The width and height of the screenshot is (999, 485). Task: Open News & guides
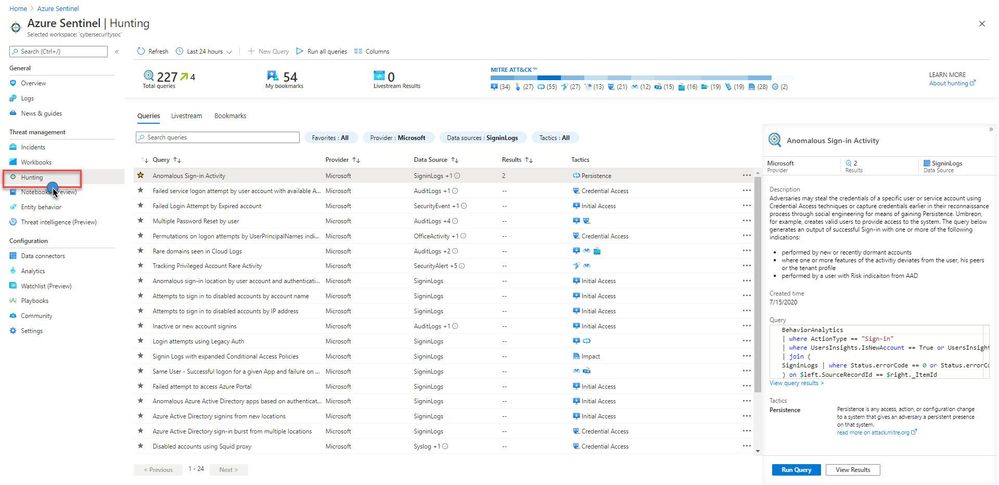pyautogui.click(x=41, y=113)
